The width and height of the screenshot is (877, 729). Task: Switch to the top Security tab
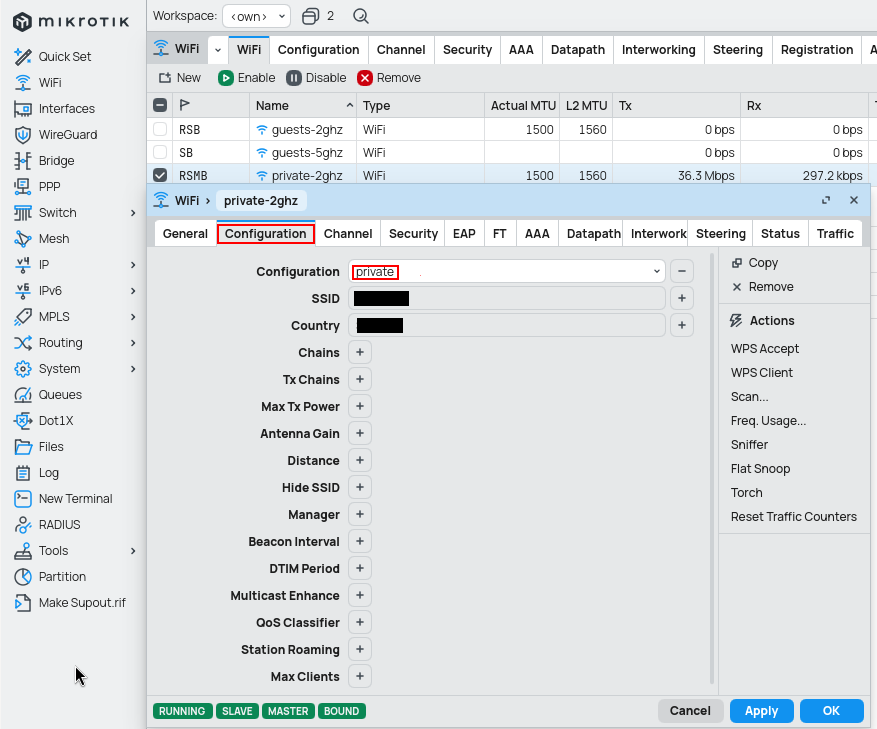(x=467, y=50)
